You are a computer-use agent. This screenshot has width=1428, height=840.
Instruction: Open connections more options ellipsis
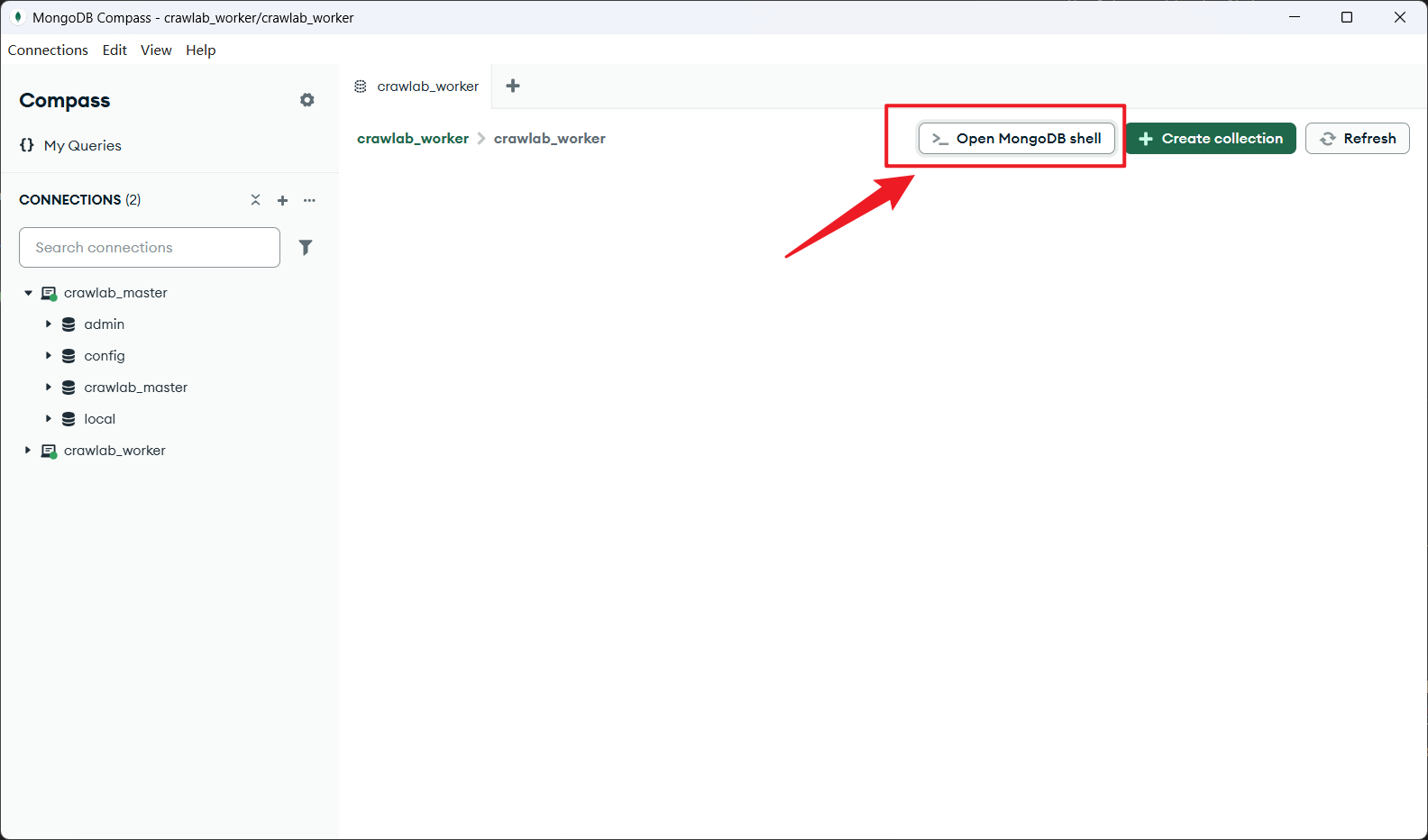tap(309, 200)
